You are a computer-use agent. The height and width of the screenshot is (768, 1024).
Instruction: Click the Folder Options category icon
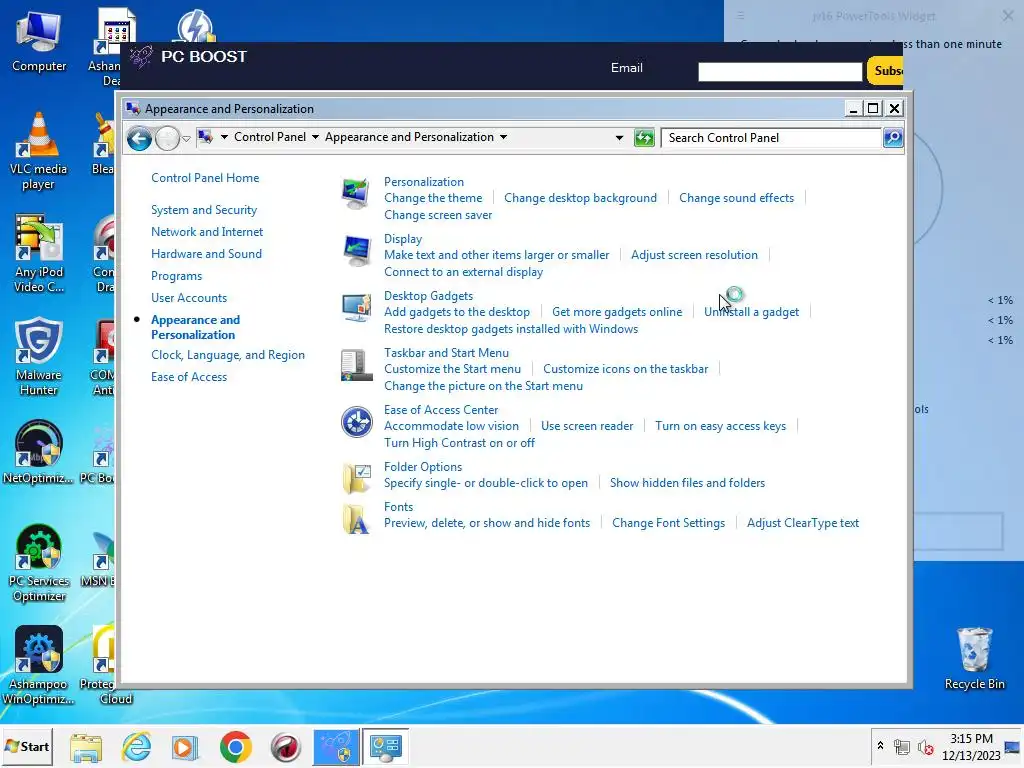357,478
